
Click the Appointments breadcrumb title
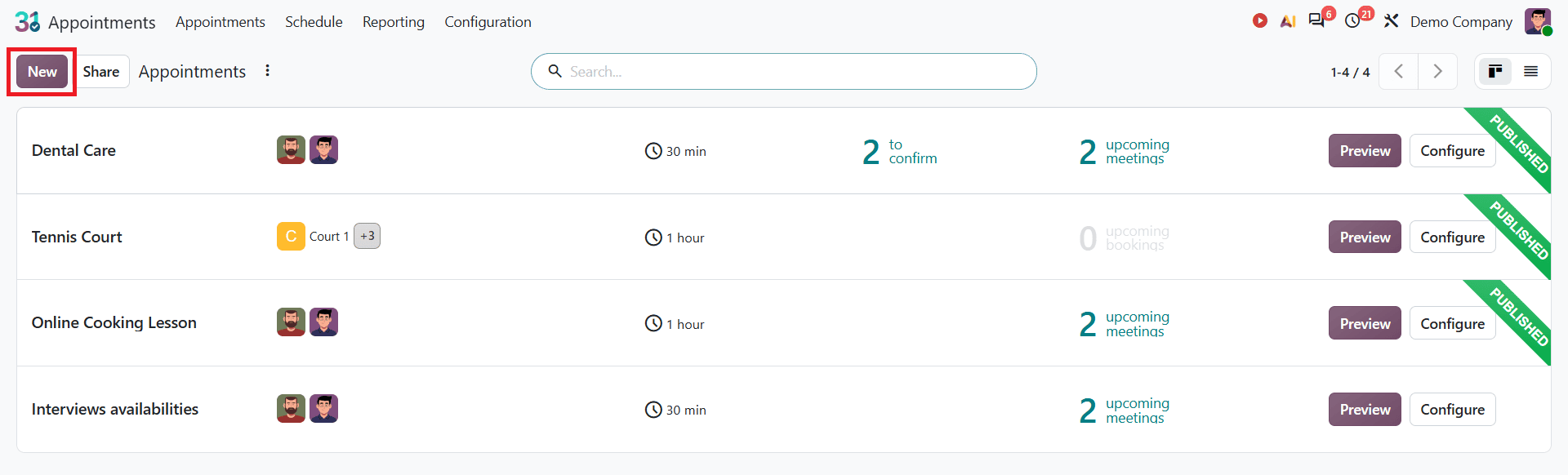click(x=192, y=72)
